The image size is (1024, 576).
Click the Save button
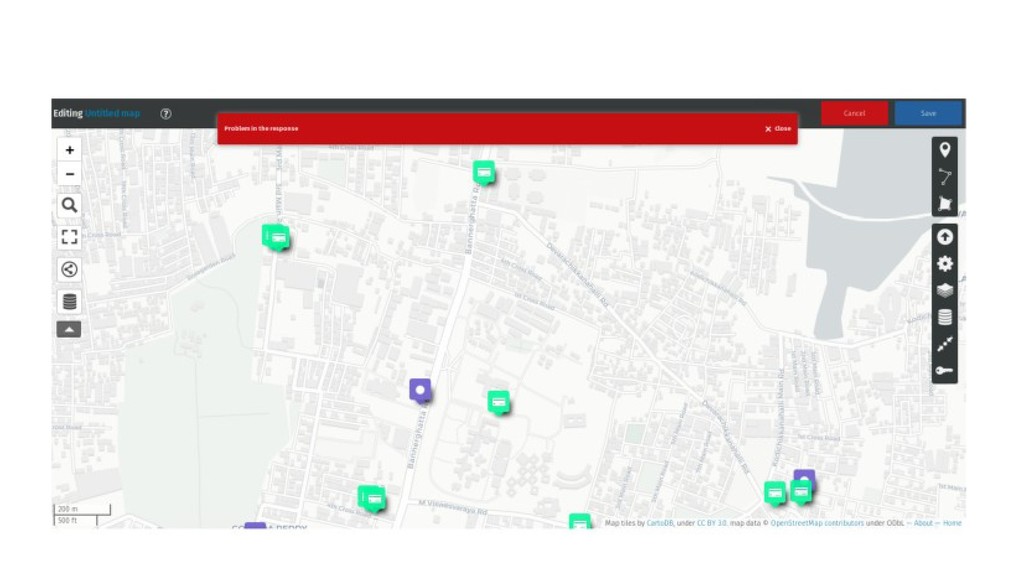point(928,114)
